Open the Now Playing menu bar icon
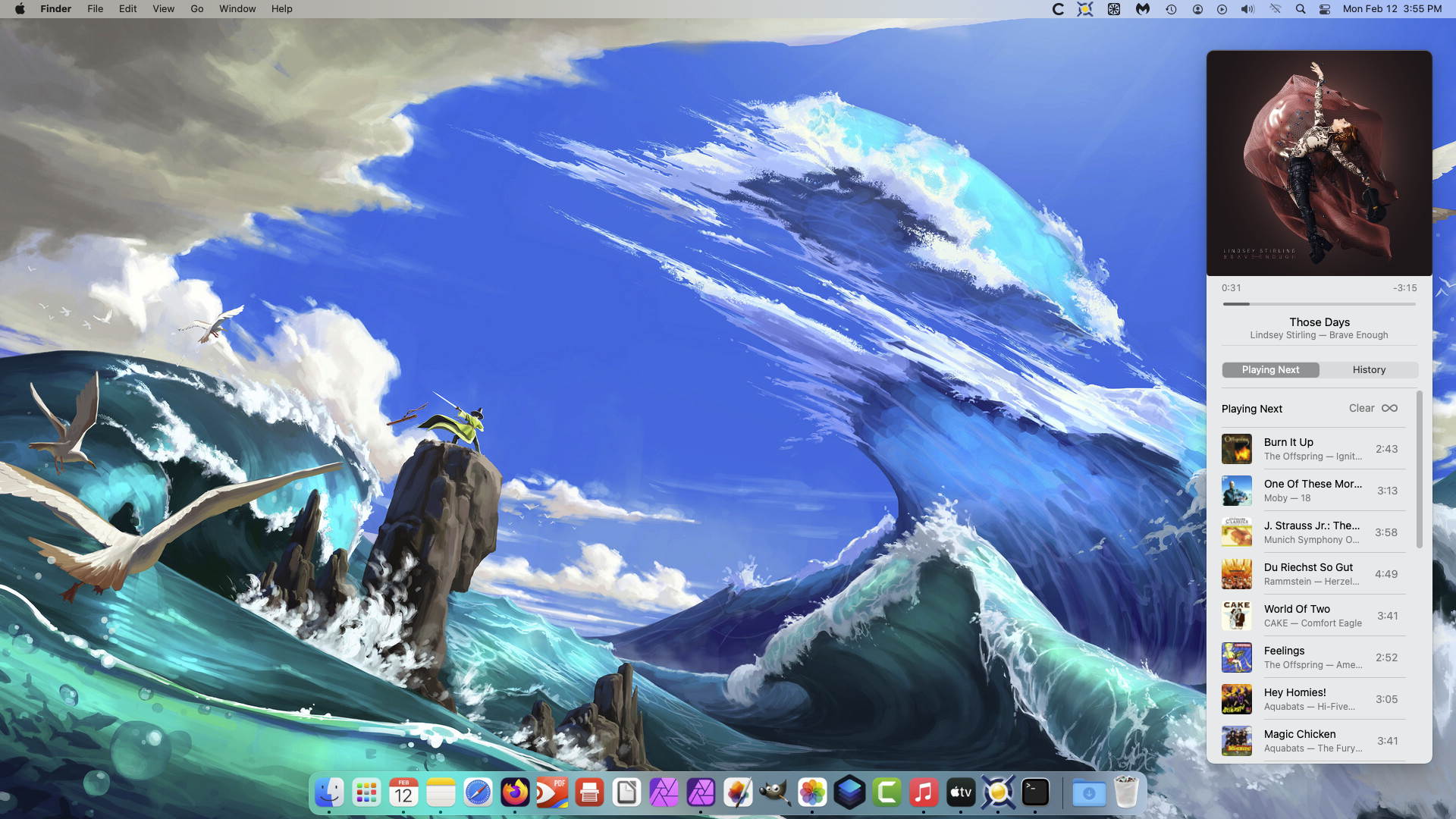1456x819 pixels. pos(1222,9)
